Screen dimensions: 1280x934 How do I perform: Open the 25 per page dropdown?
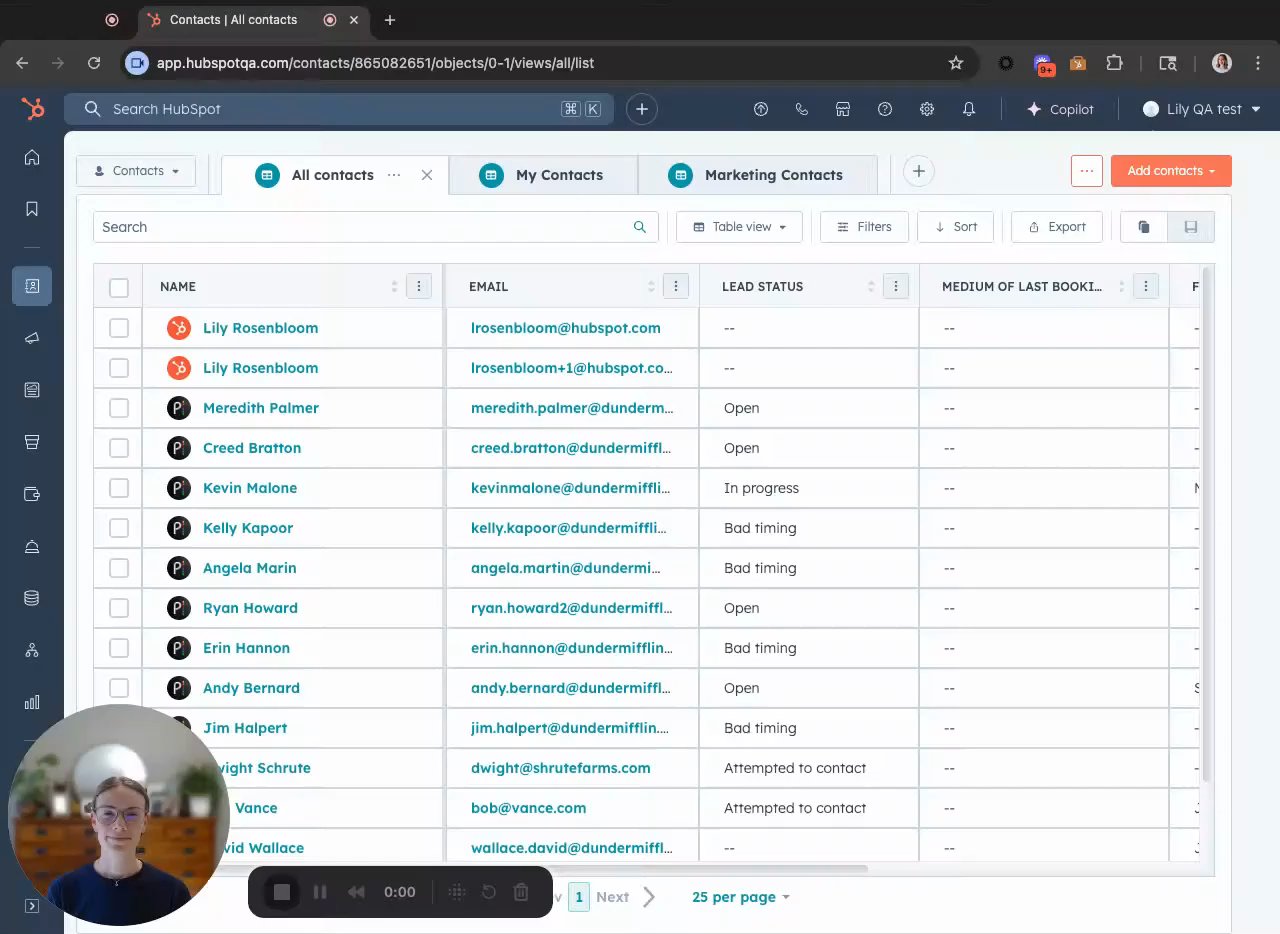coord(741,897)
